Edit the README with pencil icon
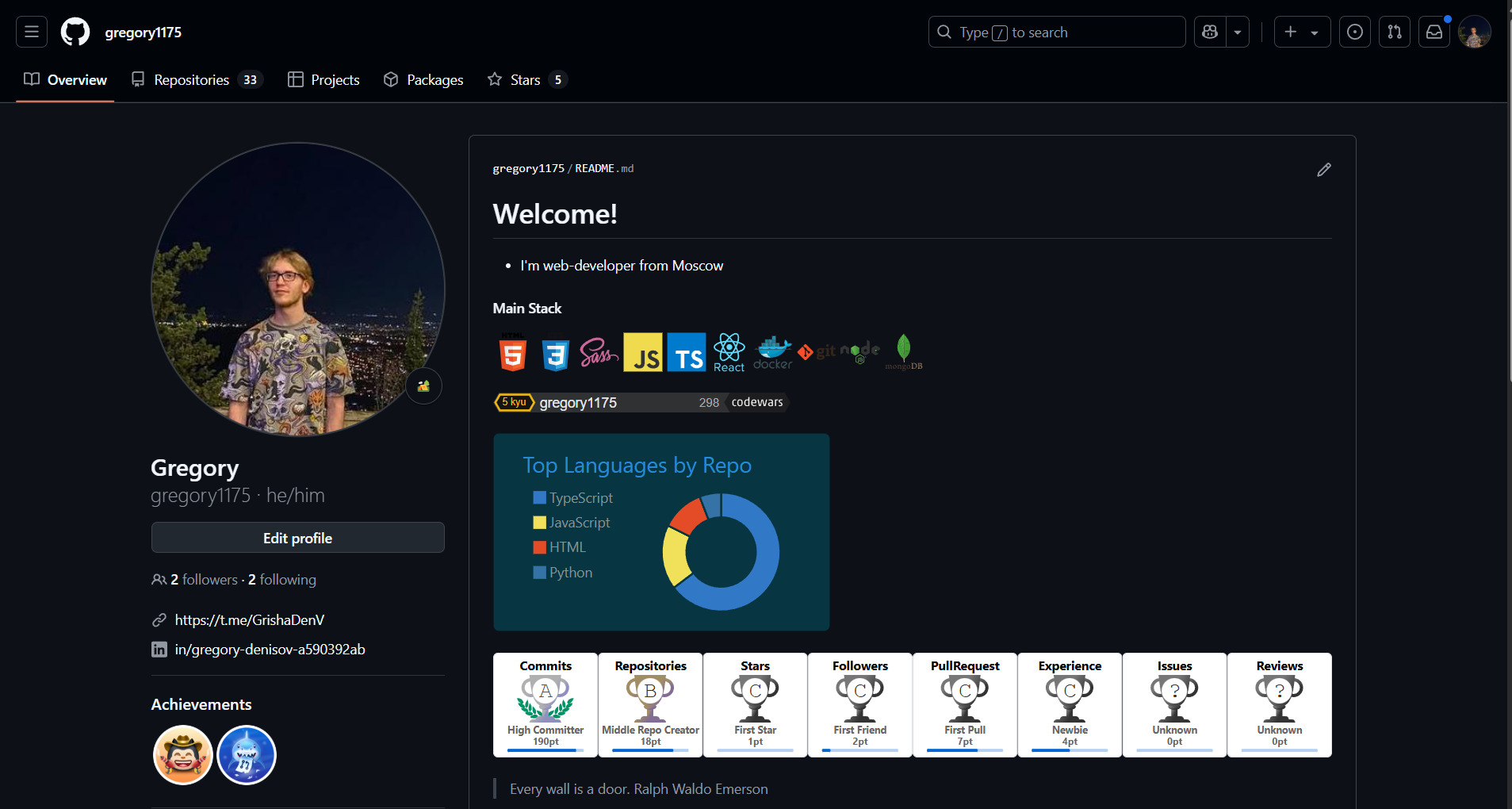This screenshot has height=809, width=1512. [x=1324, y=170]
